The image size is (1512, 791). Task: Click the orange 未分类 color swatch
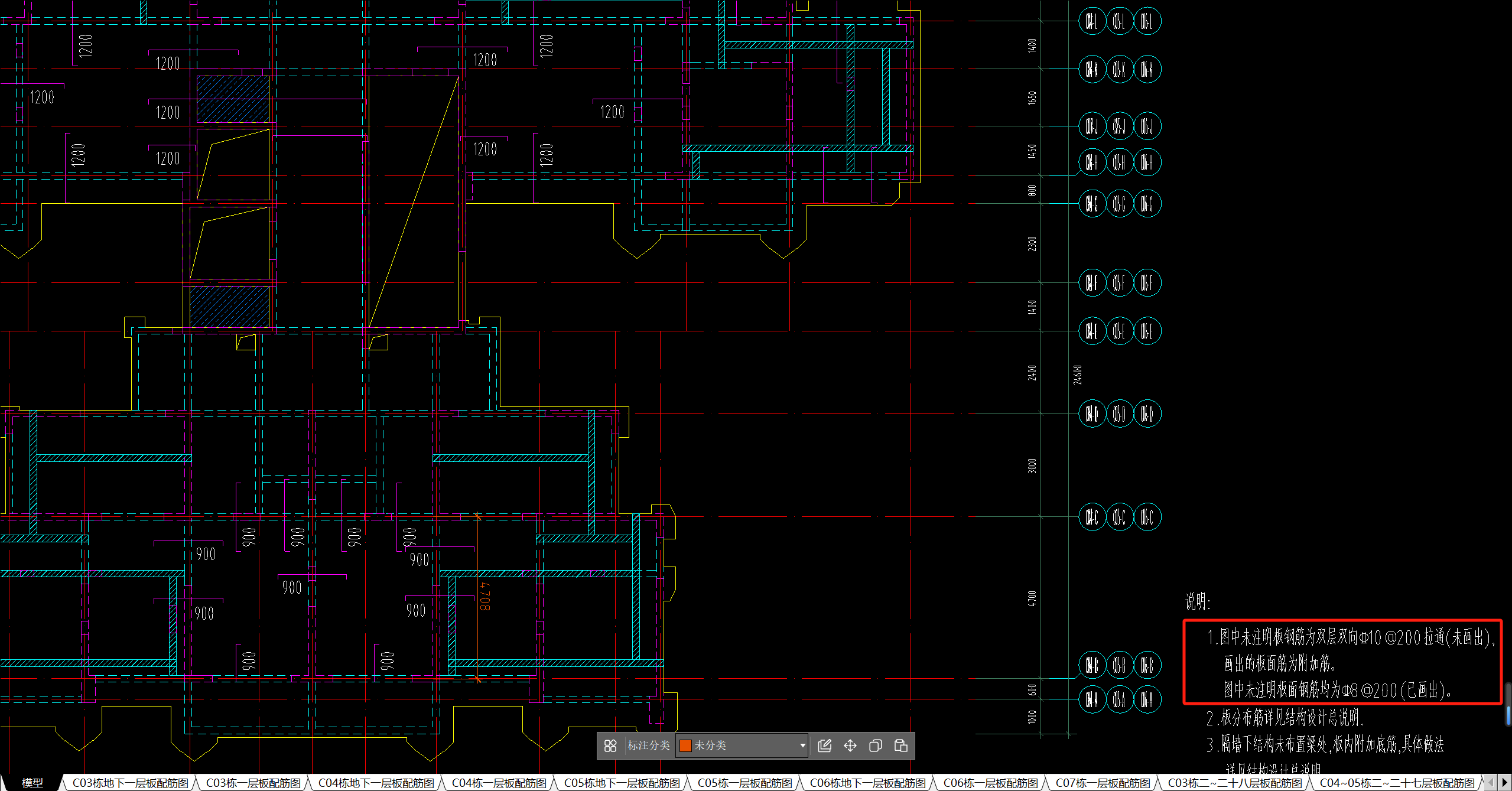tap(685, 746)
